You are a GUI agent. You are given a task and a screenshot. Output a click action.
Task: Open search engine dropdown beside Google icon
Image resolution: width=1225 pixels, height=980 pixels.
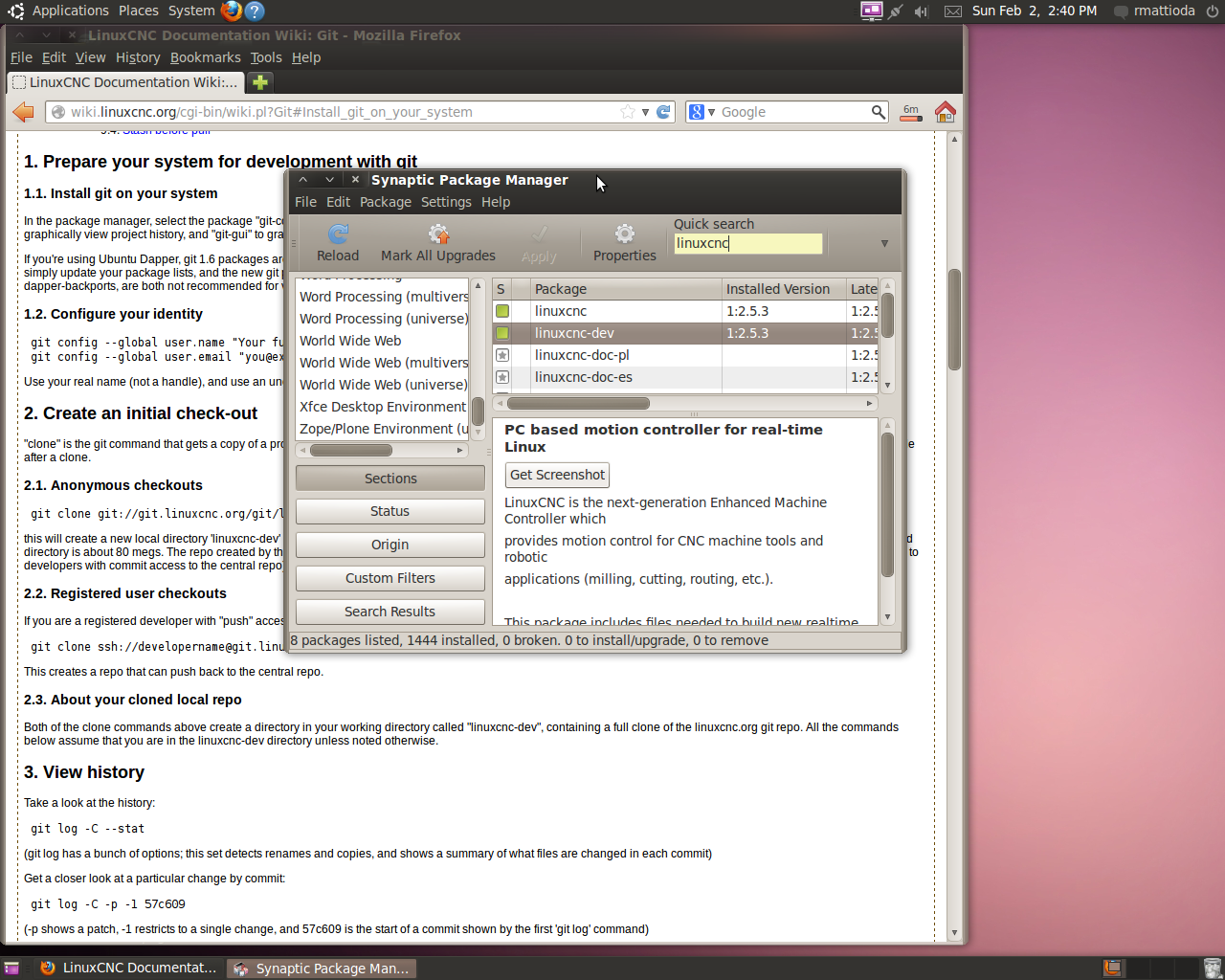coord(711,112)
